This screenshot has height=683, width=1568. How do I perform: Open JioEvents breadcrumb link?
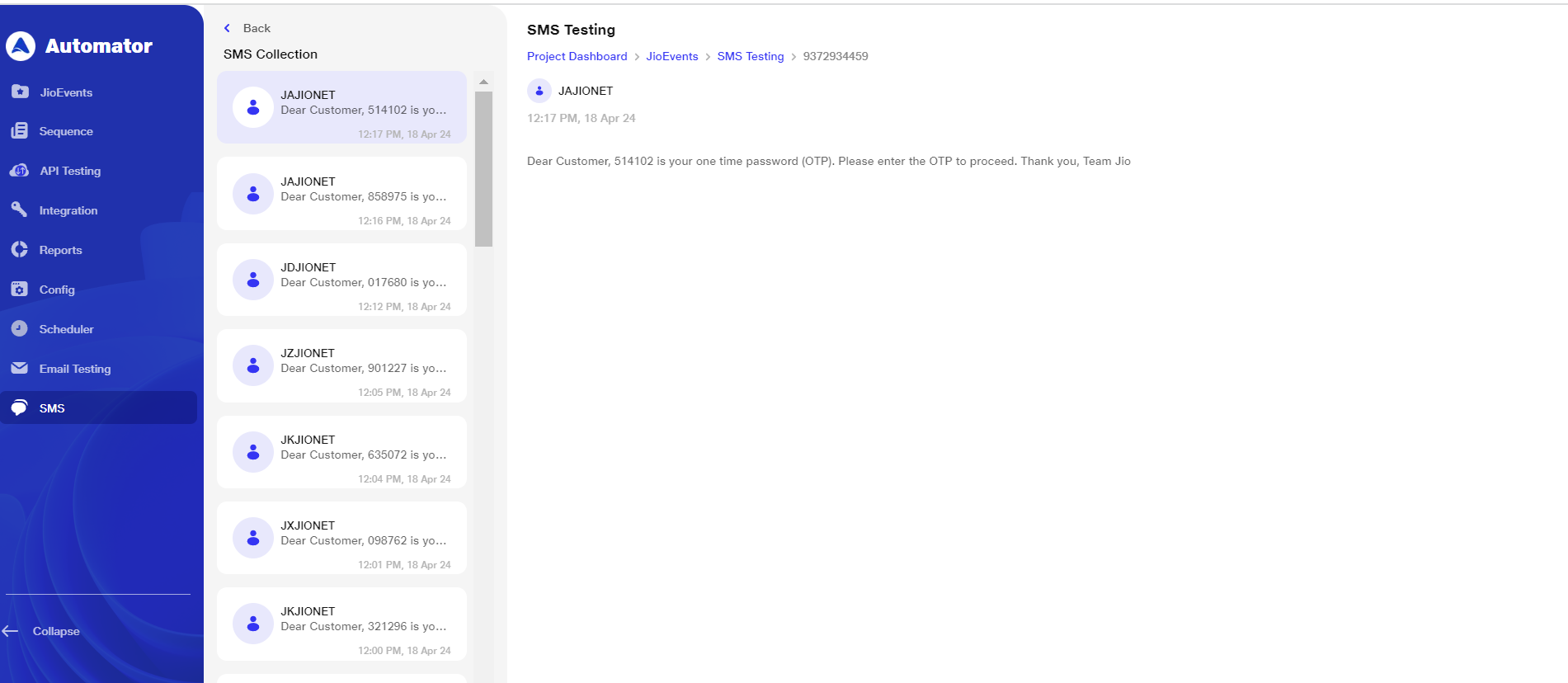point(672,56)
